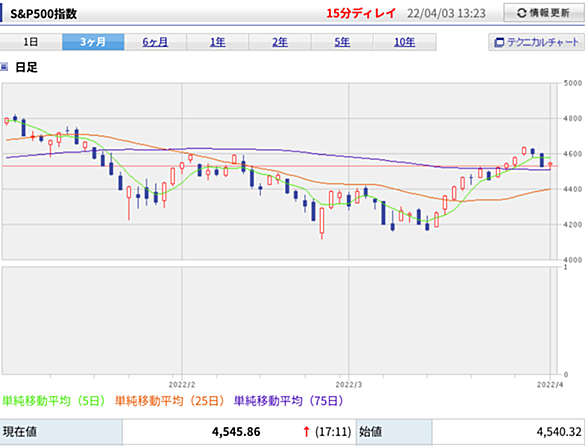Click the 4600 price axis label
This screenshot has height=446, width=586.
tap(573, 154)
